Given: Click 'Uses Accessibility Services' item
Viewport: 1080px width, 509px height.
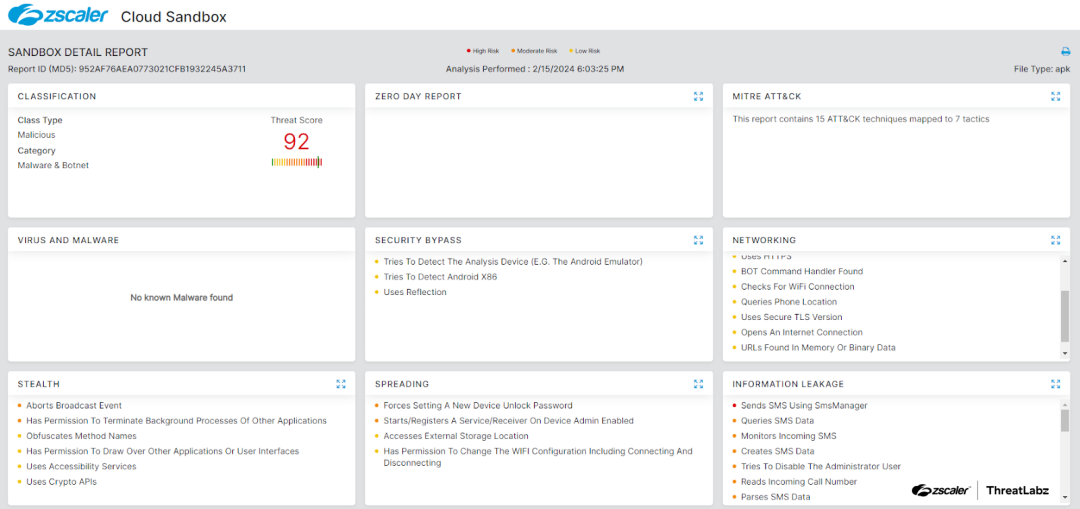Looking at the screenshot, I should click(81, 467).
